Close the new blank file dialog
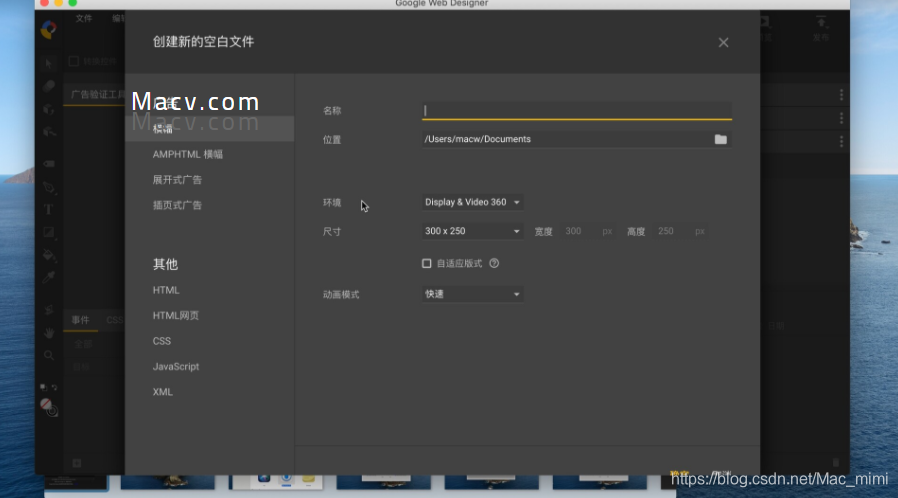Screen dimensions: 898x498 pos(723,42)
